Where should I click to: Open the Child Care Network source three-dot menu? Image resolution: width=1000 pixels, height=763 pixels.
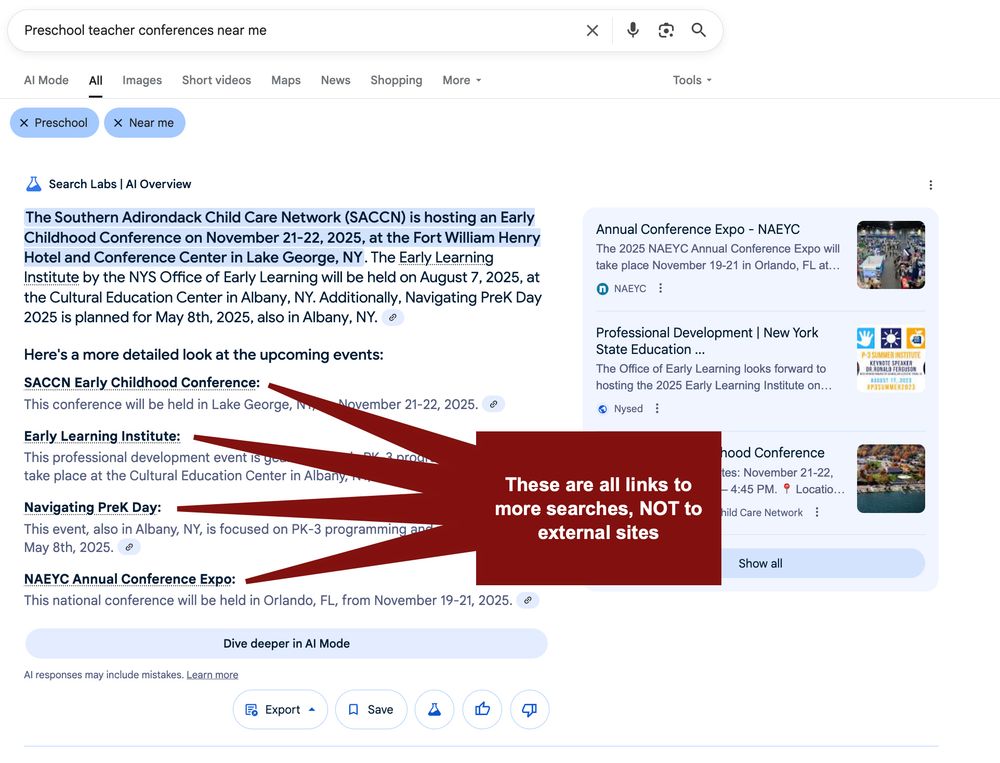(817, 512)
